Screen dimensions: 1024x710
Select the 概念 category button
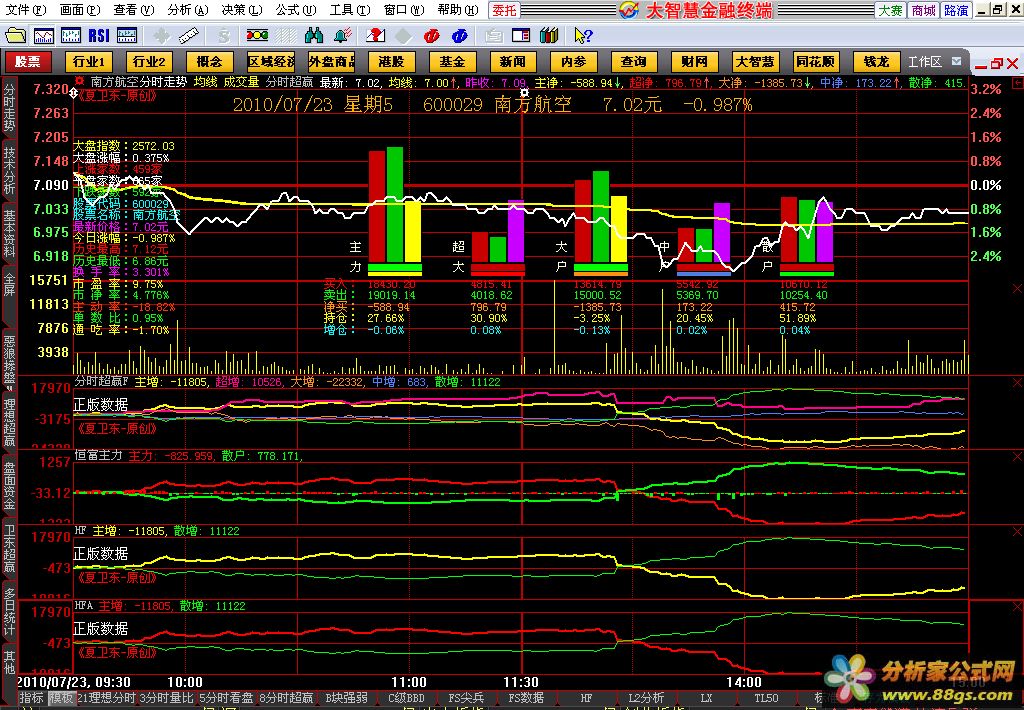209,62
